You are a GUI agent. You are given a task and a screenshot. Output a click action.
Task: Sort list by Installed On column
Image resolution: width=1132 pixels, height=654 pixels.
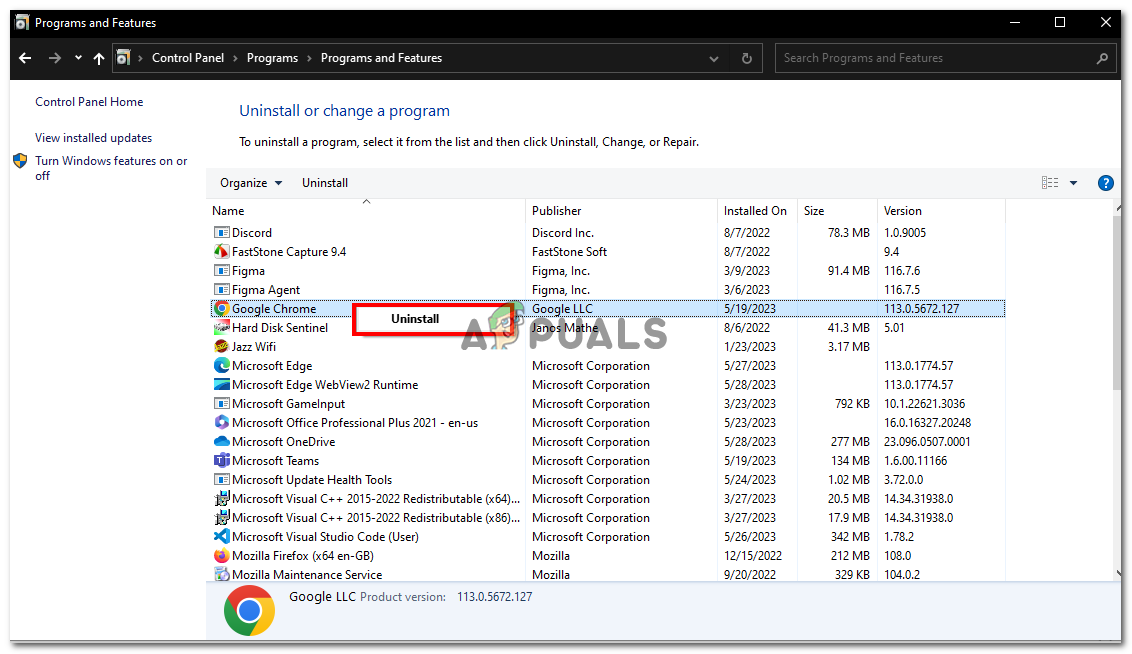(x=757, y=211)
